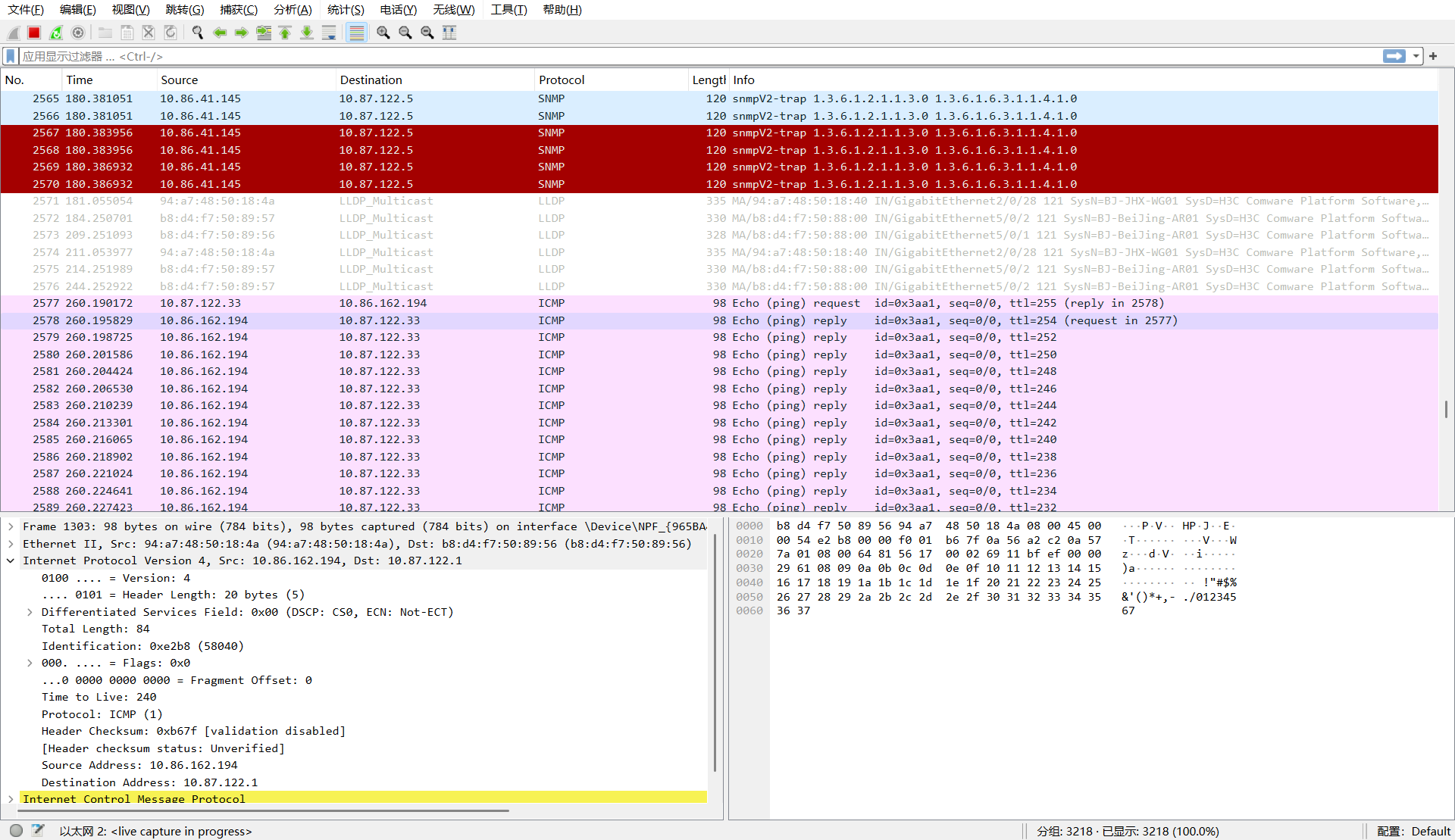1455x840 pixels.
Task: Stop the running packet capture
Action: (34, 33)
